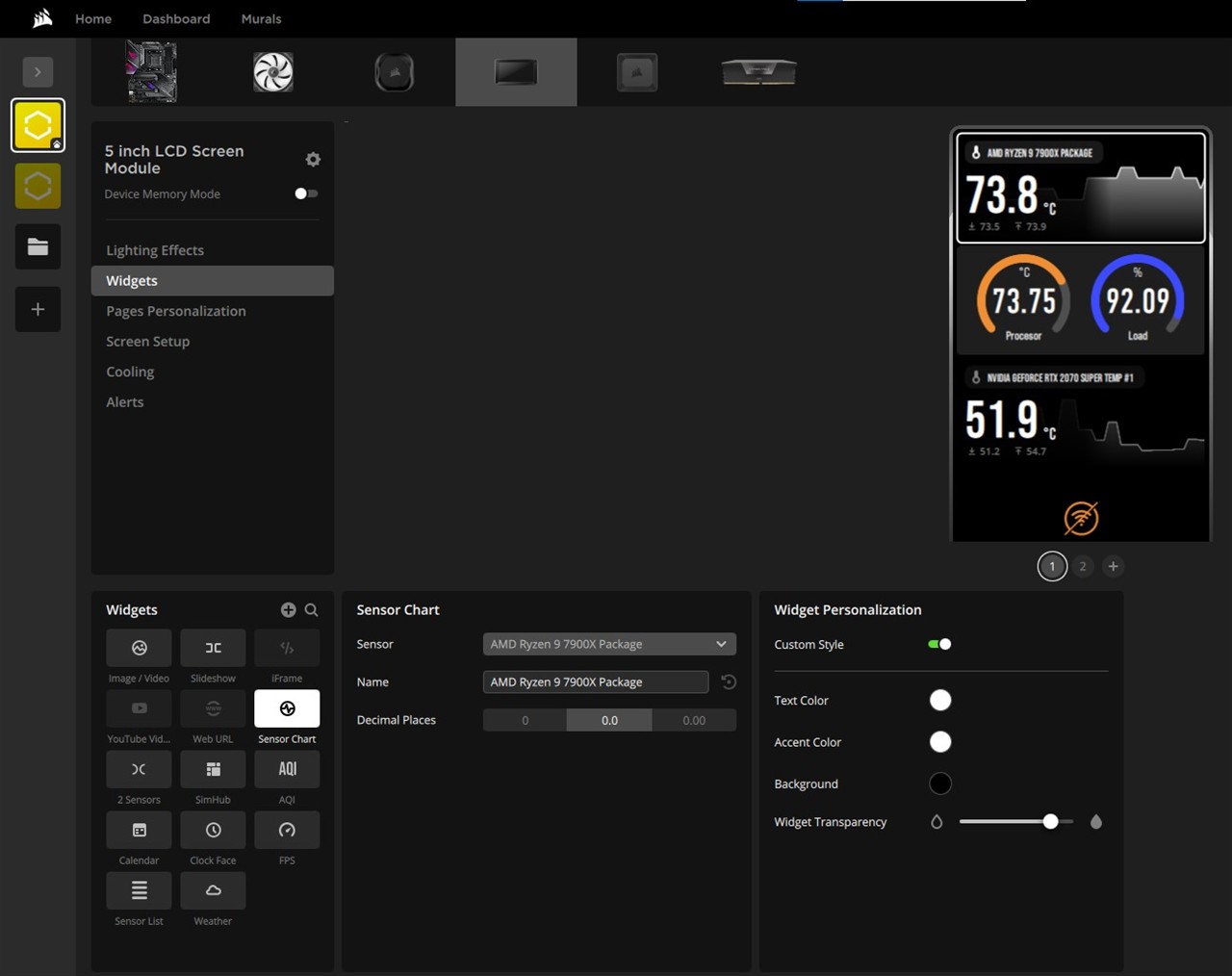Viewport: 1232px width, 976px height.
Task: Select the RAM memory module device icon
Action: tap(758, 72)
